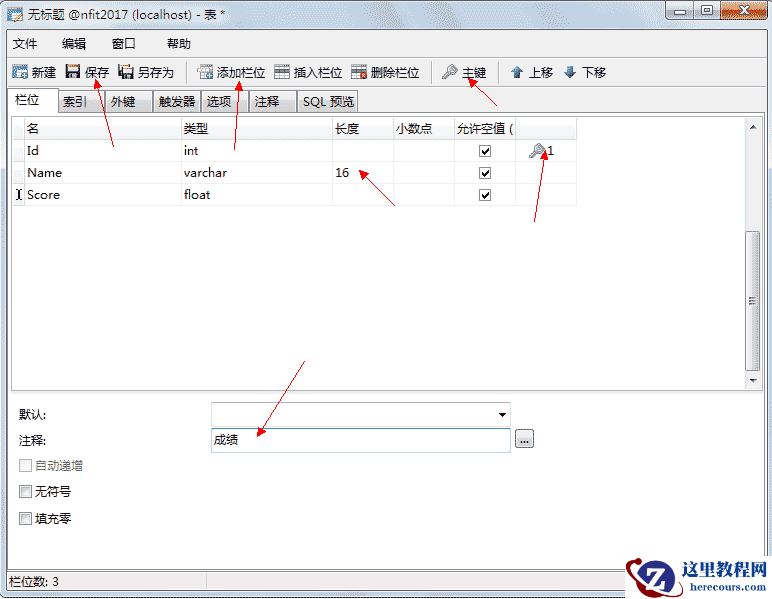
Task: Click the 插入栏位 (Insert Field) icon
Action: coord(282,72)
